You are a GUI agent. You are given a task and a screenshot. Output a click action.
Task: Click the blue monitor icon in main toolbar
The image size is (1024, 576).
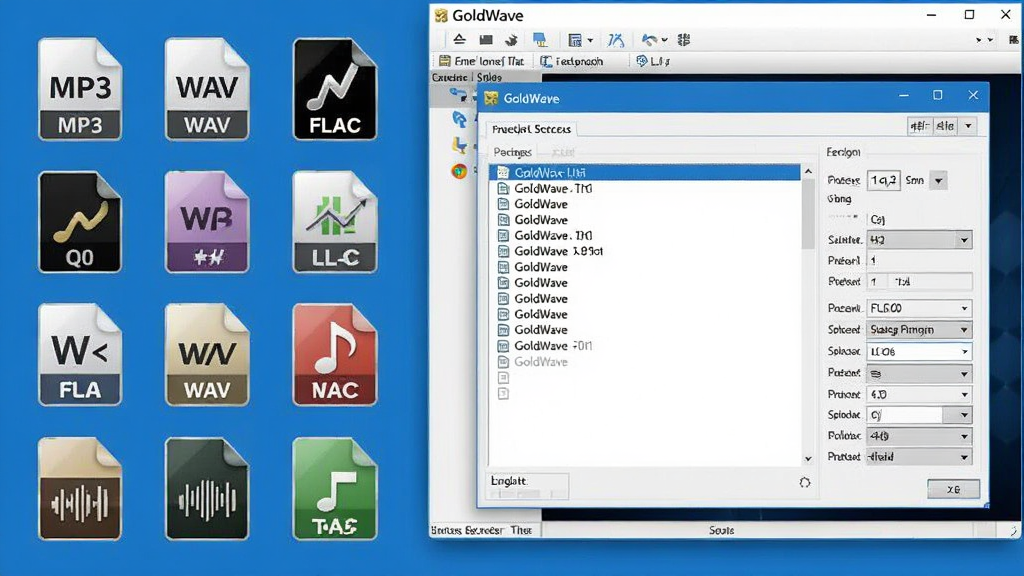click(x=540, y=40)
